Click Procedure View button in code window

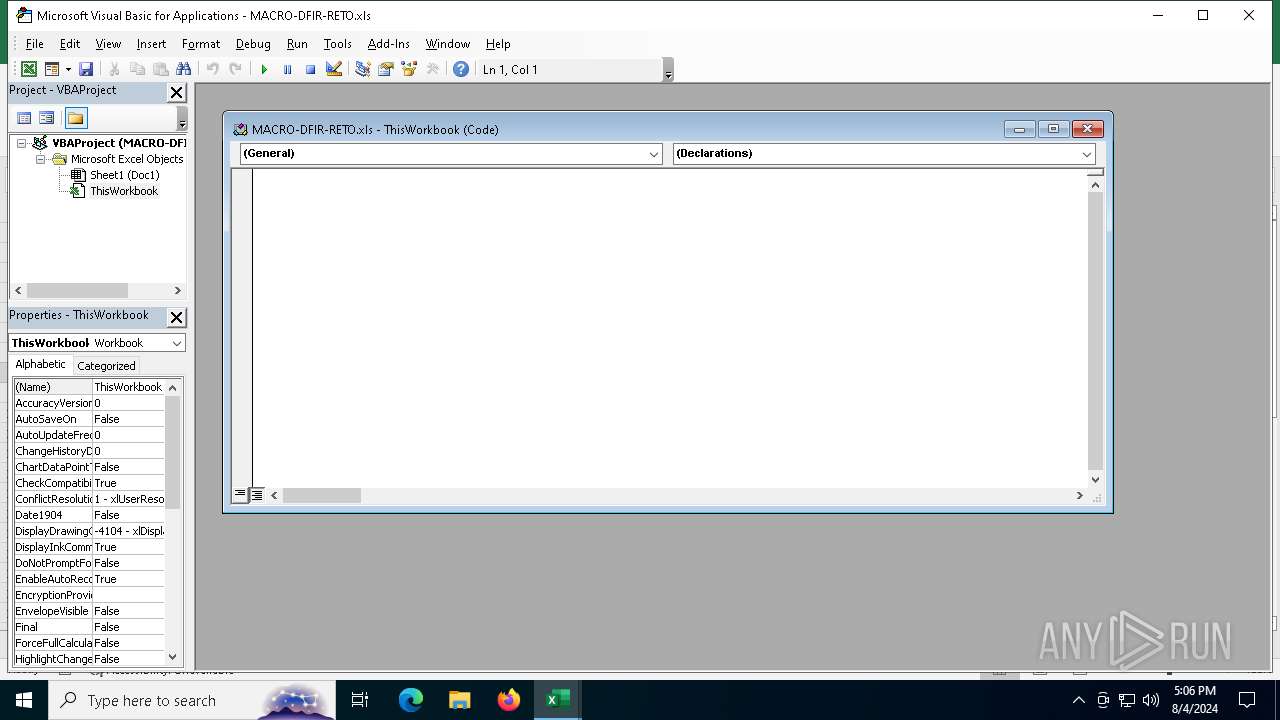click(240, 495)
